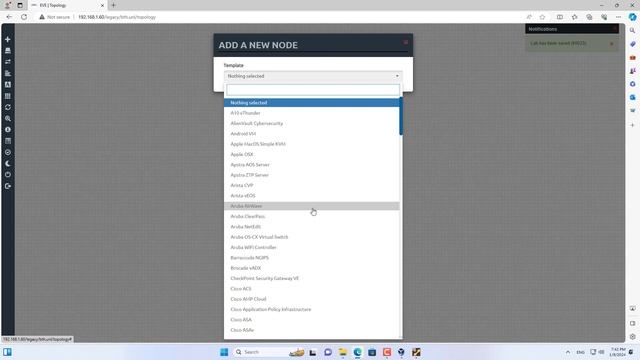Viewport: 640px width, 360px height.
Task: Select Cisco ASA entry
Action: coord(311,320)
